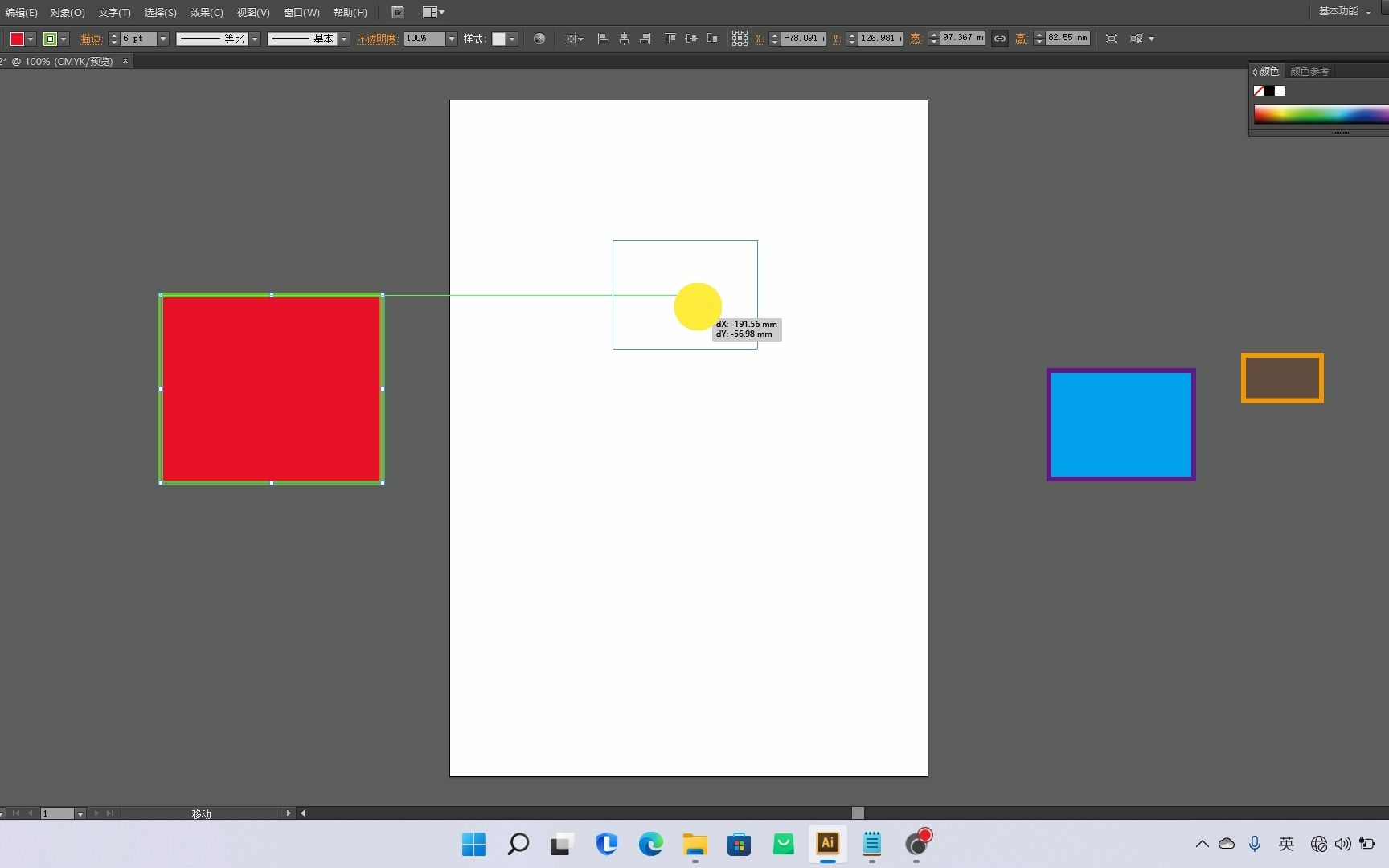The width and height of the screenshot is (1389, 868).
Task: Click the horizontal scrollbar thumb
Action: coord(858,813)
